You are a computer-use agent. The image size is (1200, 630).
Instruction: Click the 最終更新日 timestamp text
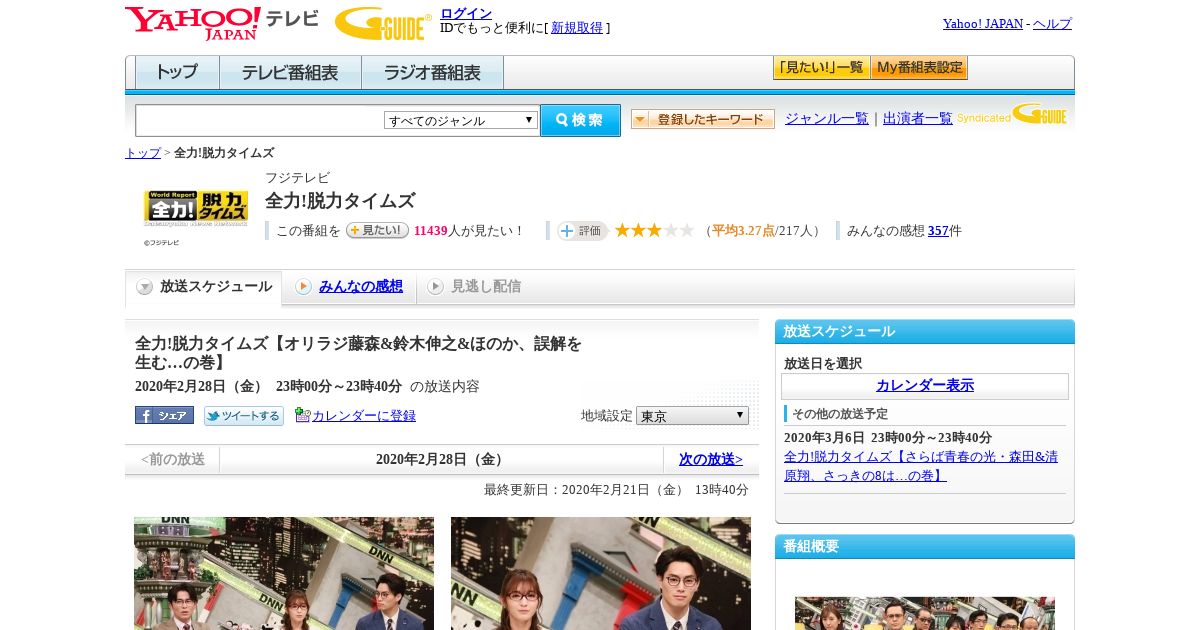click(x=616, y=490)
